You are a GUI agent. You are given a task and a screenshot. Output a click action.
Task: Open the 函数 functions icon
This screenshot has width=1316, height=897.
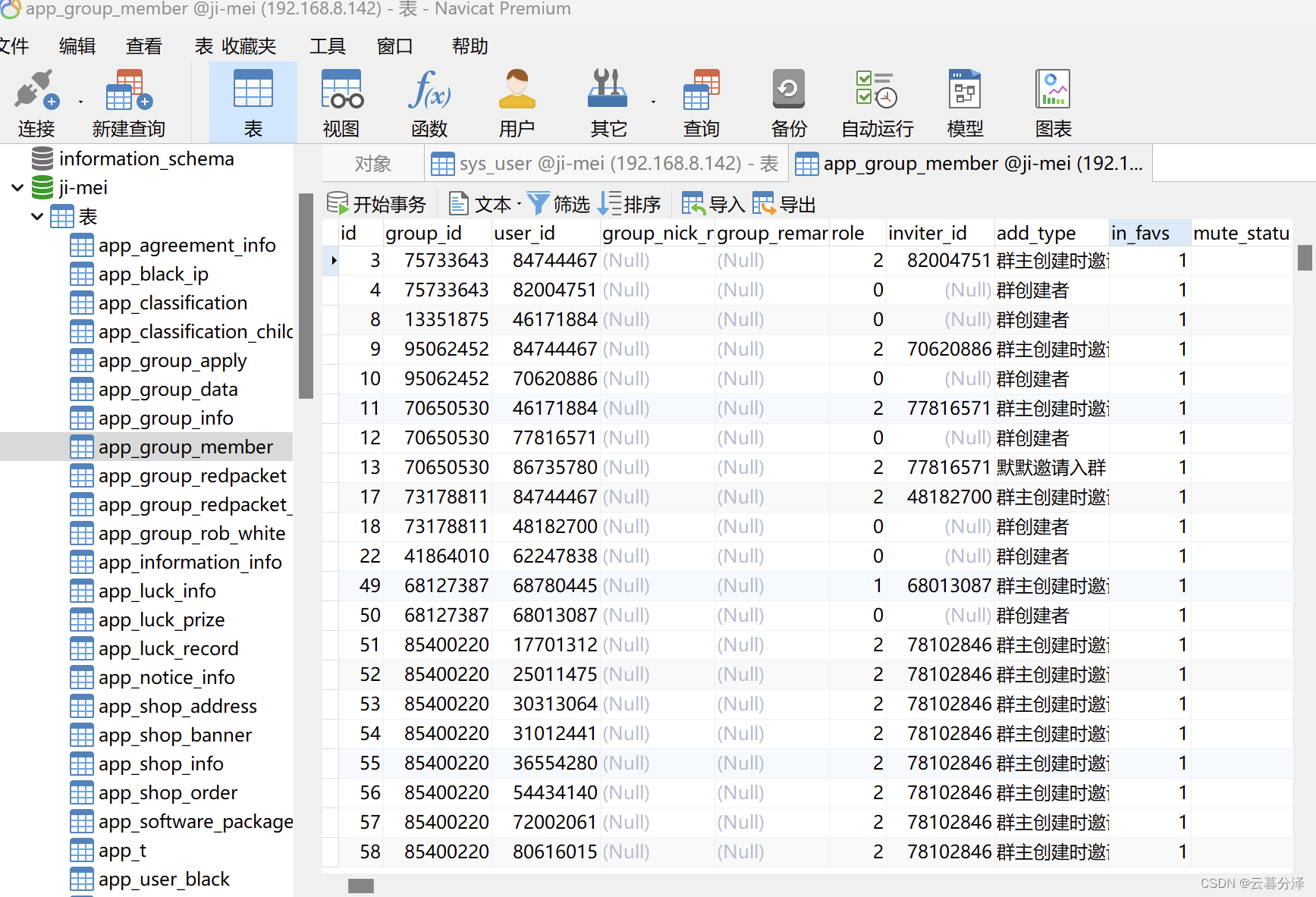[x=429, y=91]
